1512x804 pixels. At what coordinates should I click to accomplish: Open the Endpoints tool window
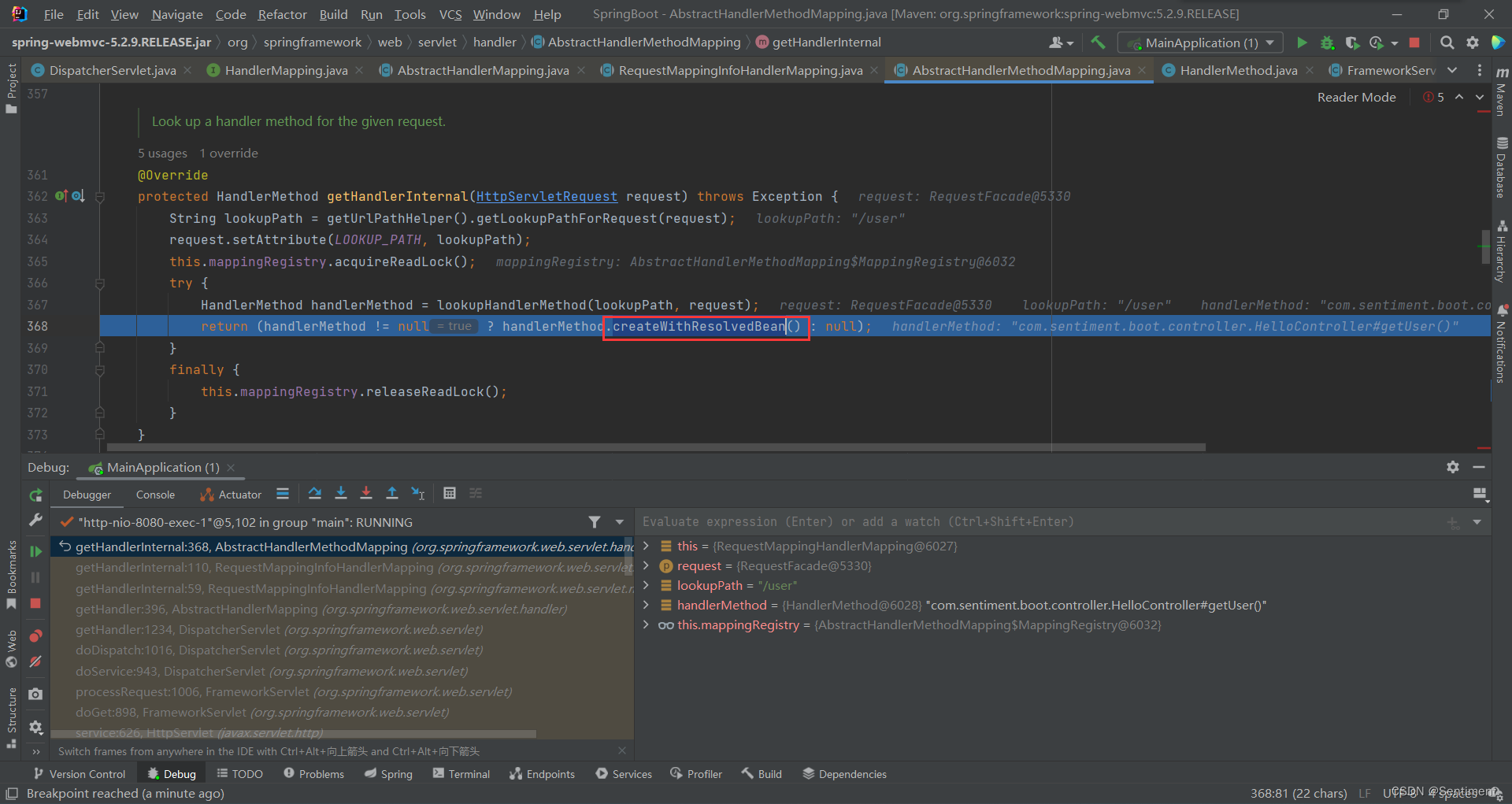click(x=542, y=774)
